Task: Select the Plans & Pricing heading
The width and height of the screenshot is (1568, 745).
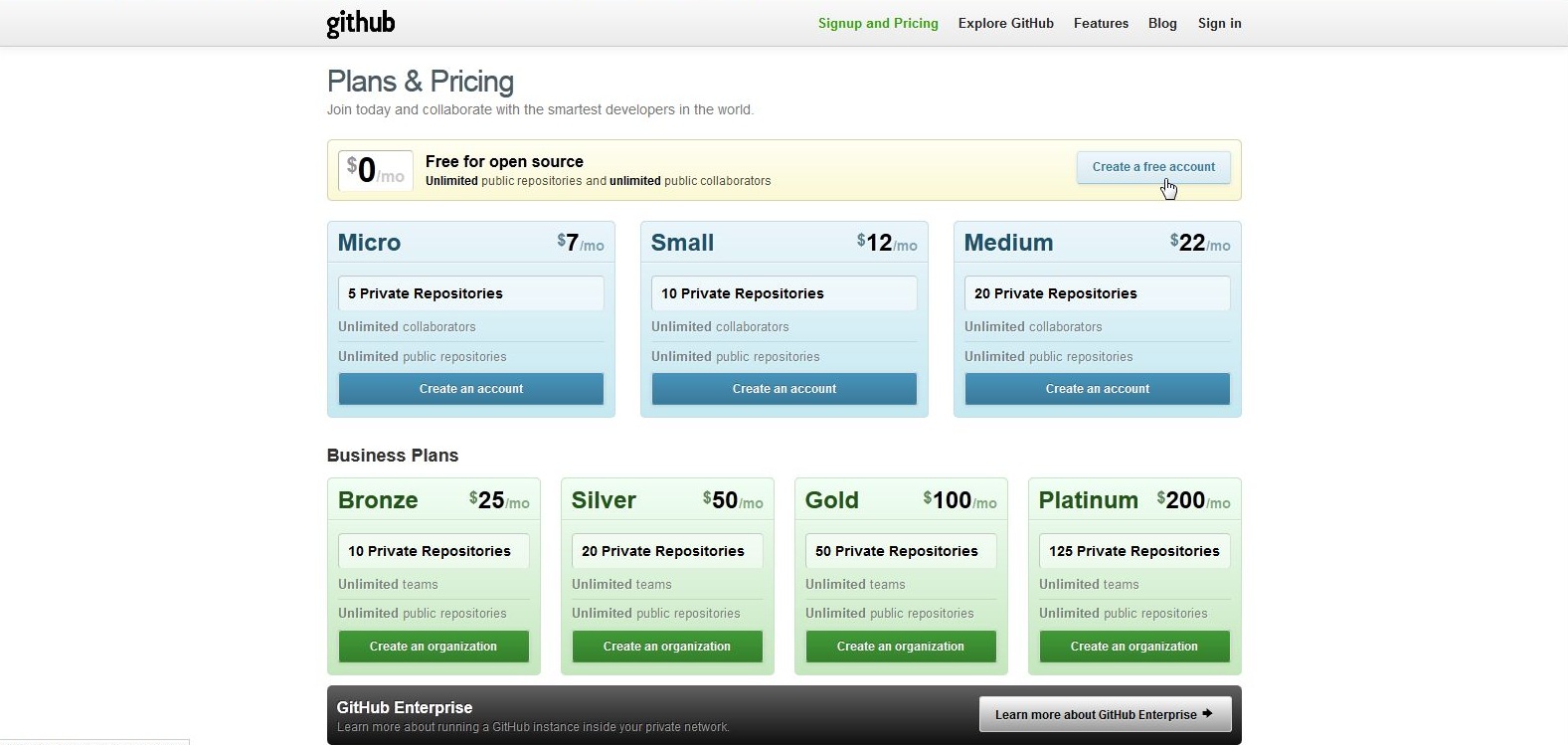Action: click(421, 82)
